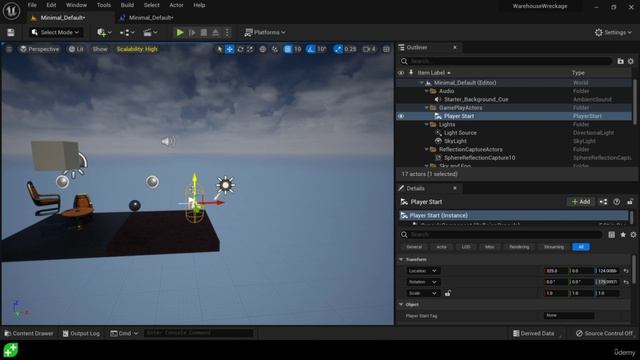Open rotation snap angle value 10°
The image size is (640, 360).
[x=321, y=49]
